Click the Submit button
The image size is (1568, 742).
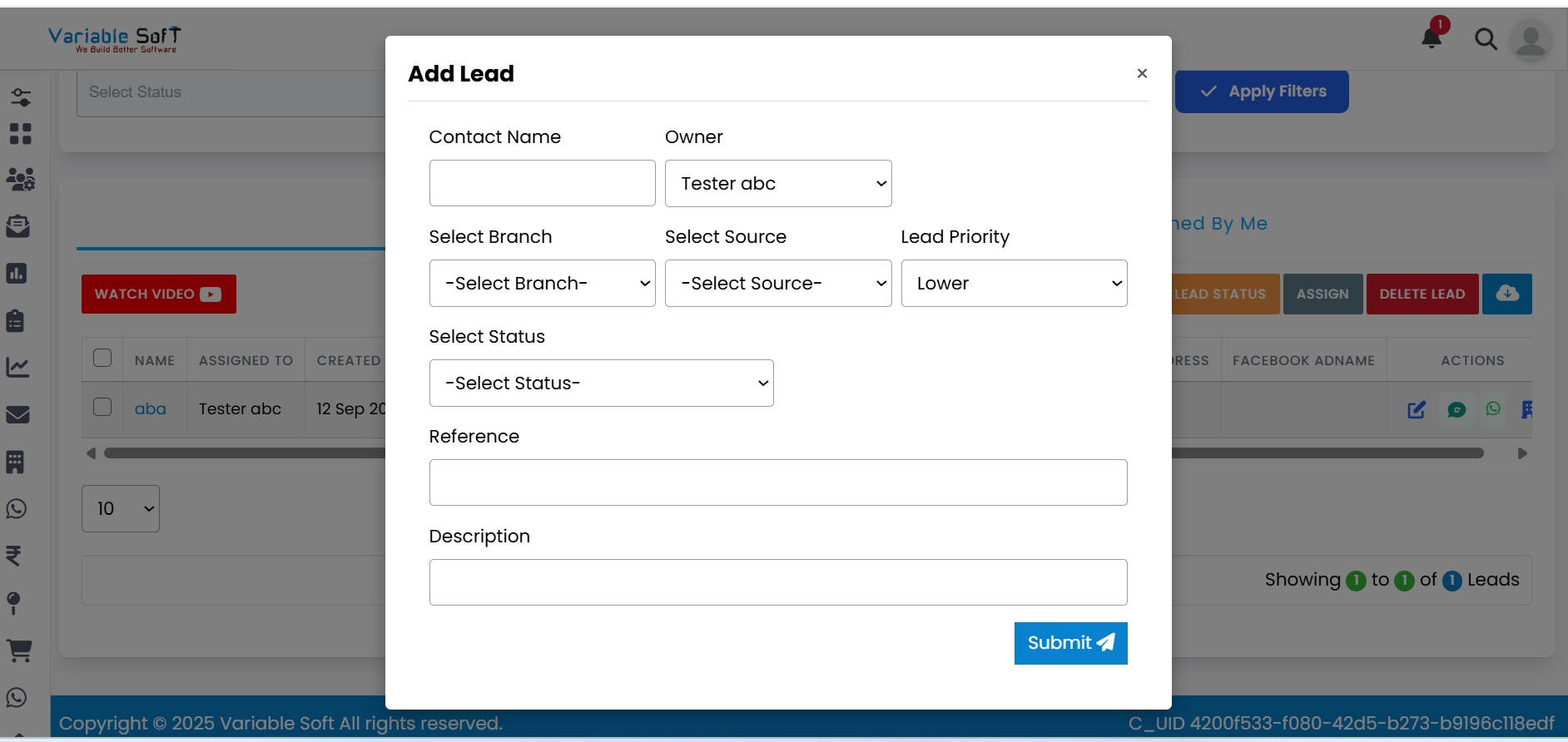1071,643
